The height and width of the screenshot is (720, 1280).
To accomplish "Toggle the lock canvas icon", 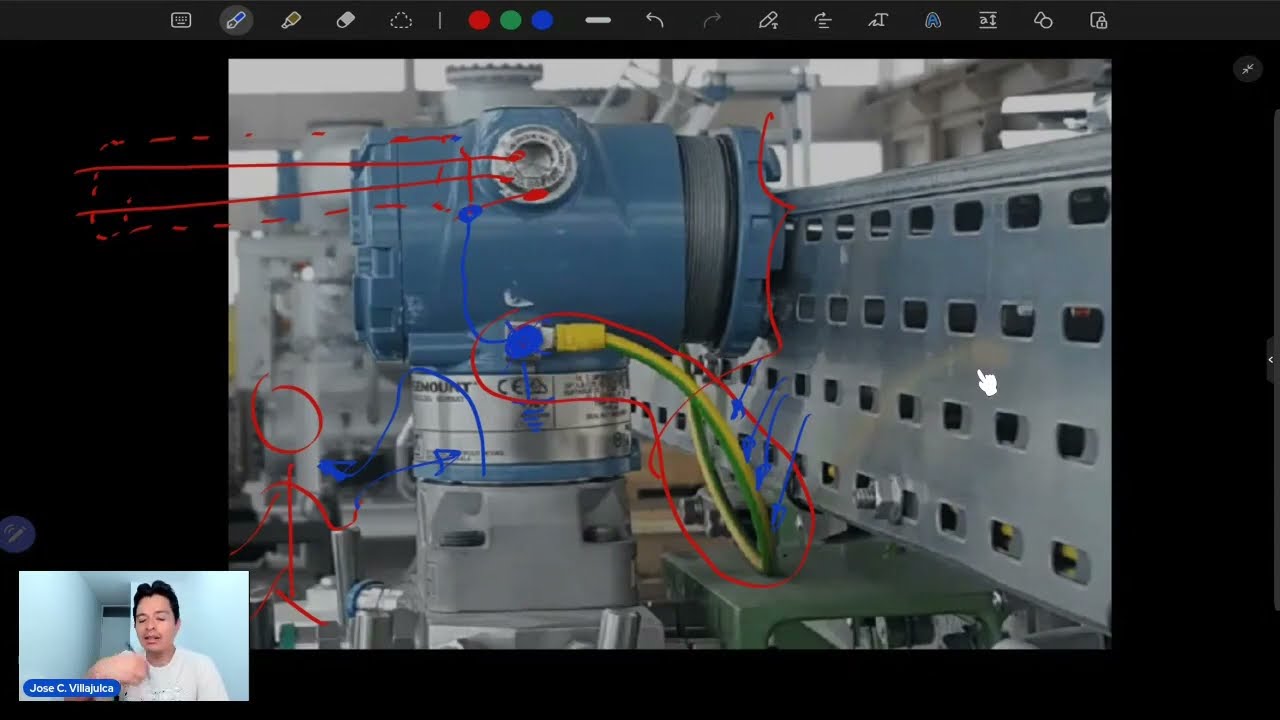I will pos(1099,20).
